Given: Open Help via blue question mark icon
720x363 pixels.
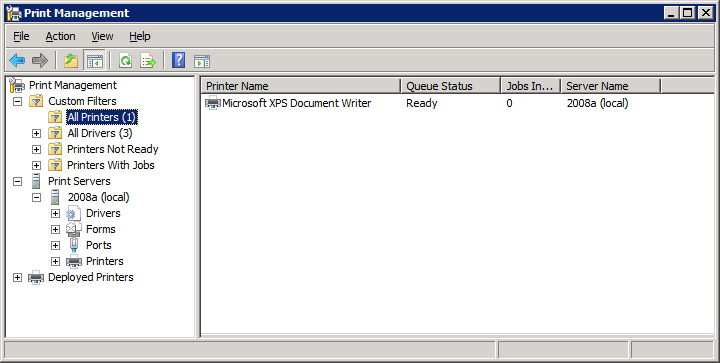Looking at the screenshot, I should [x=179, y=61].
